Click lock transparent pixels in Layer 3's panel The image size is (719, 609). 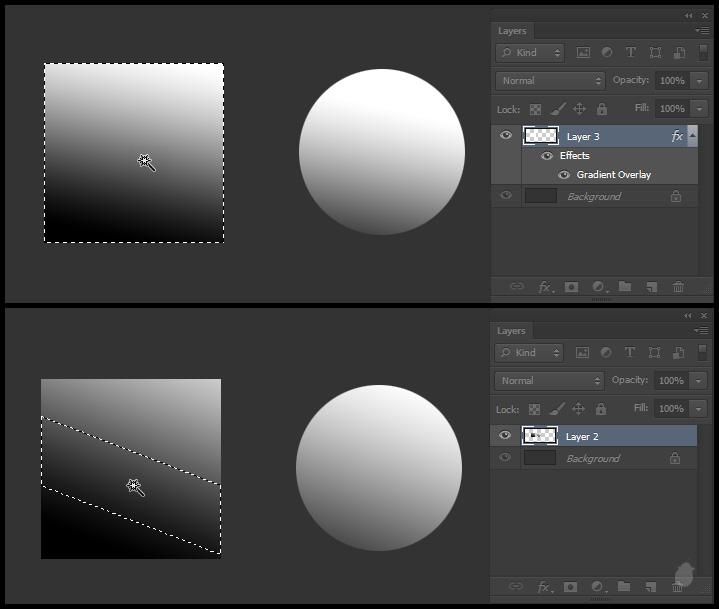point(535,109)
